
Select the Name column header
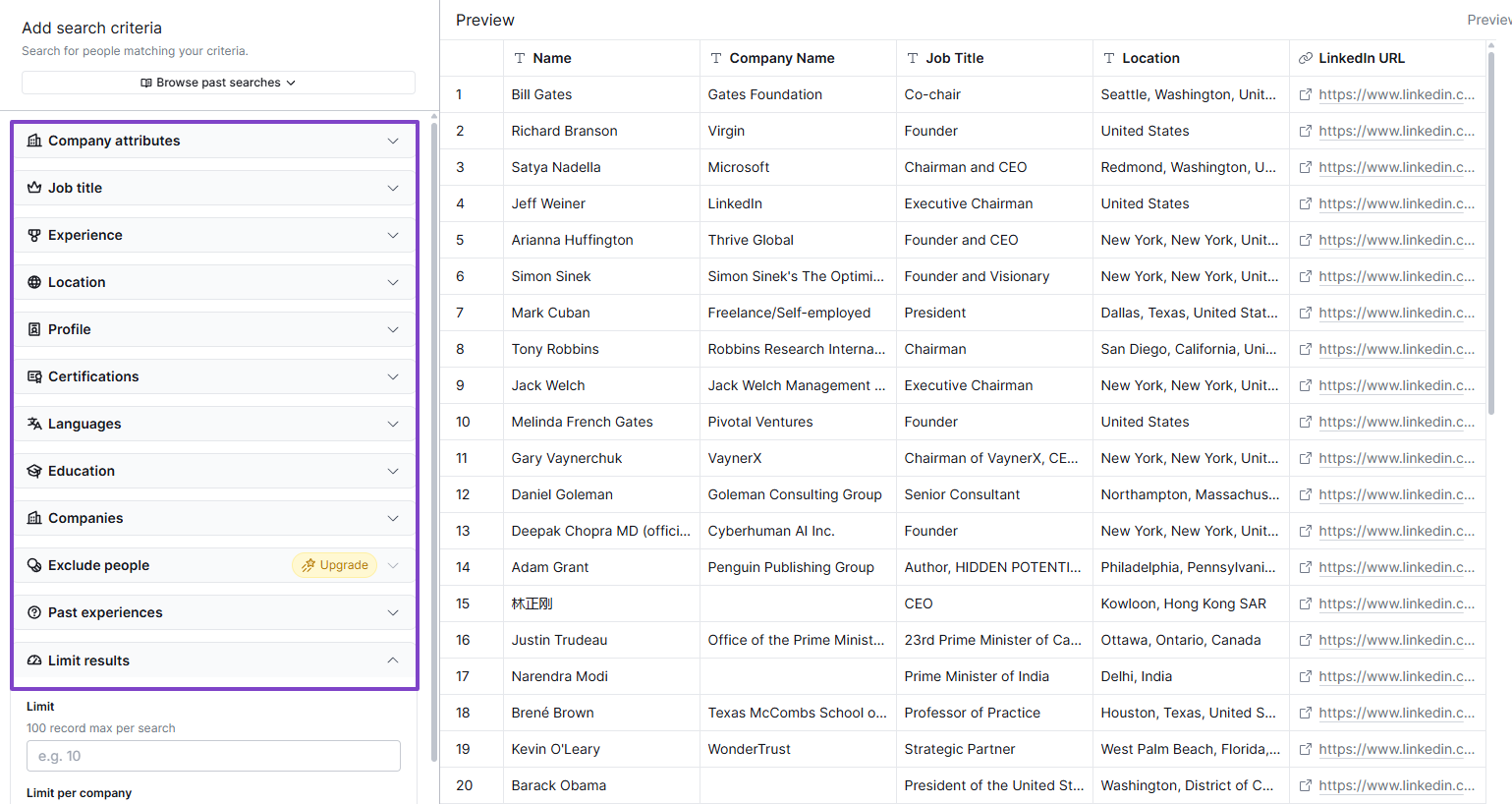coord(601,58)
